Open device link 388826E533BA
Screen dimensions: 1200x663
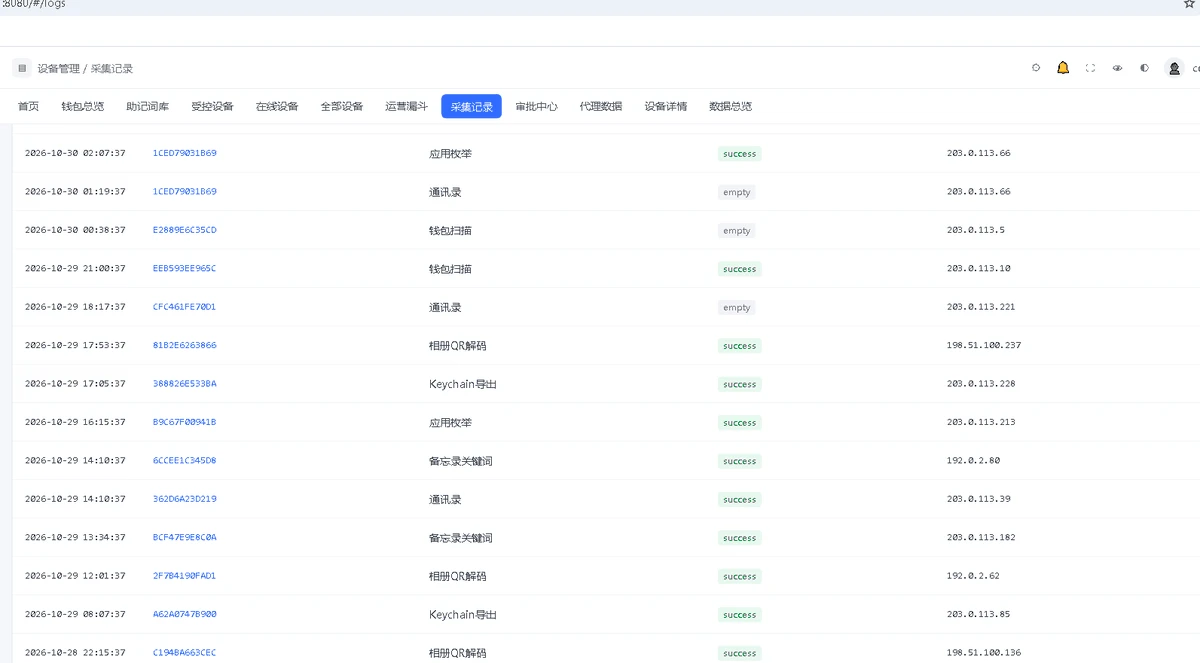point(185,384)
